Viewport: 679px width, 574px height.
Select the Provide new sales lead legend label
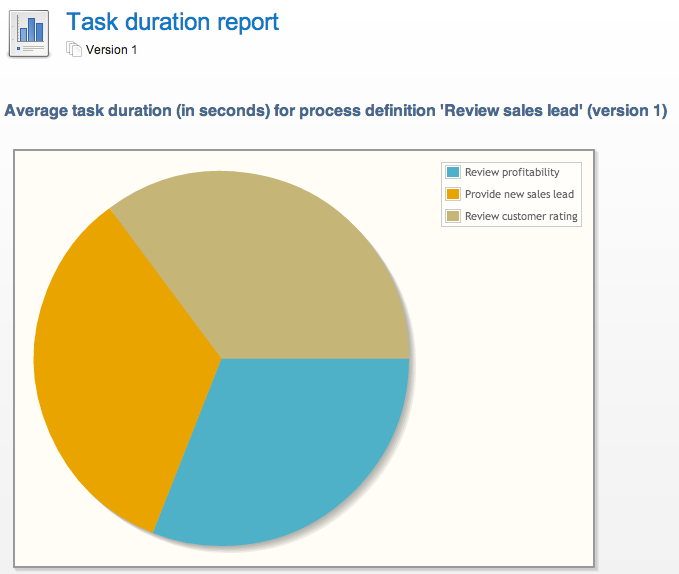(x=519, y=194)
